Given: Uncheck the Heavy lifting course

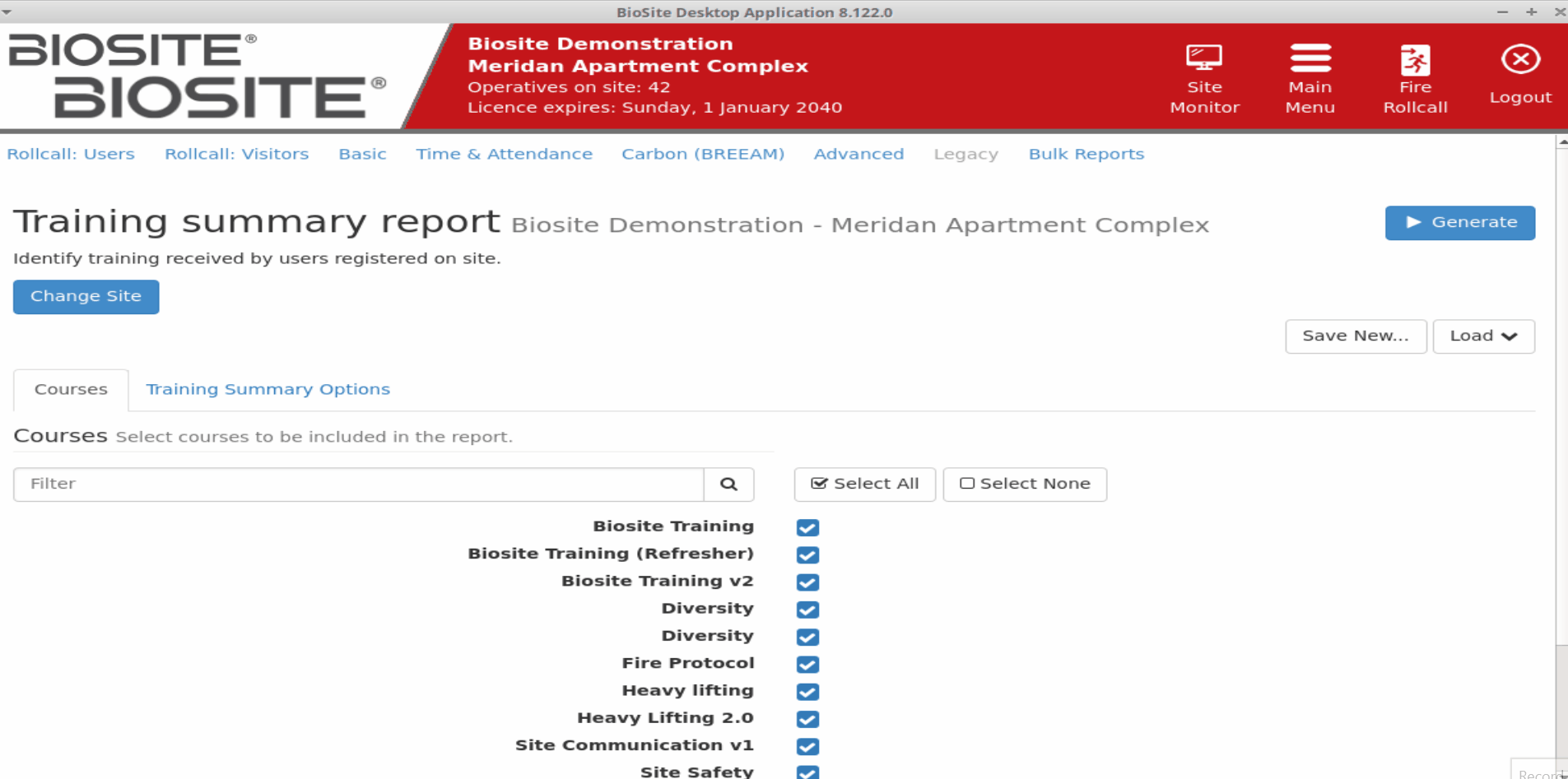Looking at the screenshot, I should 807,692.
